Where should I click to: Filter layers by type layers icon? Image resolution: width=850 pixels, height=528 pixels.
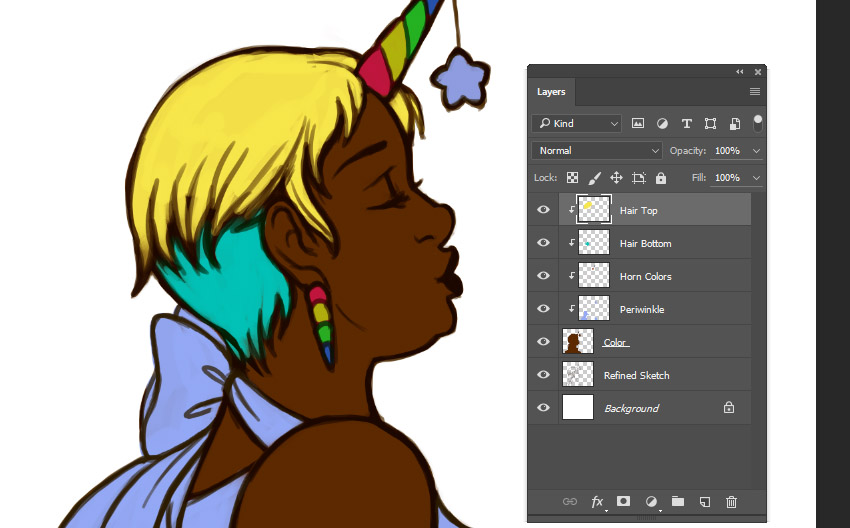pos(686,124)
